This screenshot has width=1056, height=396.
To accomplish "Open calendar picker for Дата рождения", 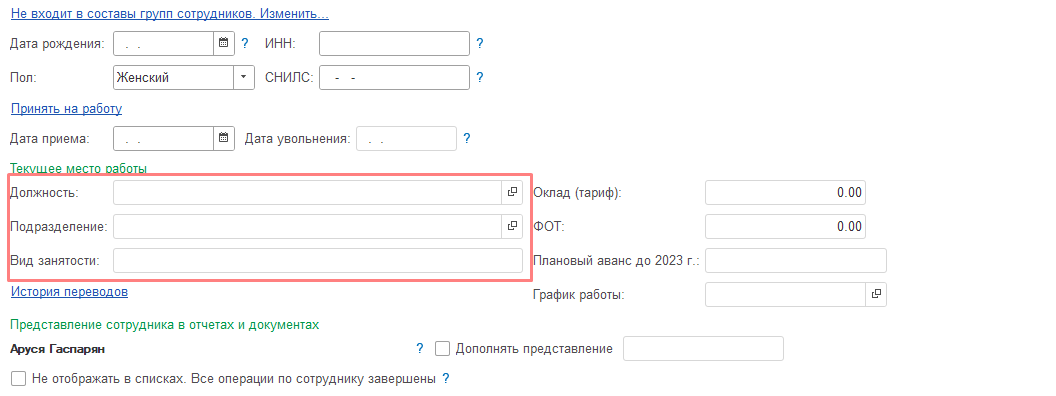I will 224,44.
